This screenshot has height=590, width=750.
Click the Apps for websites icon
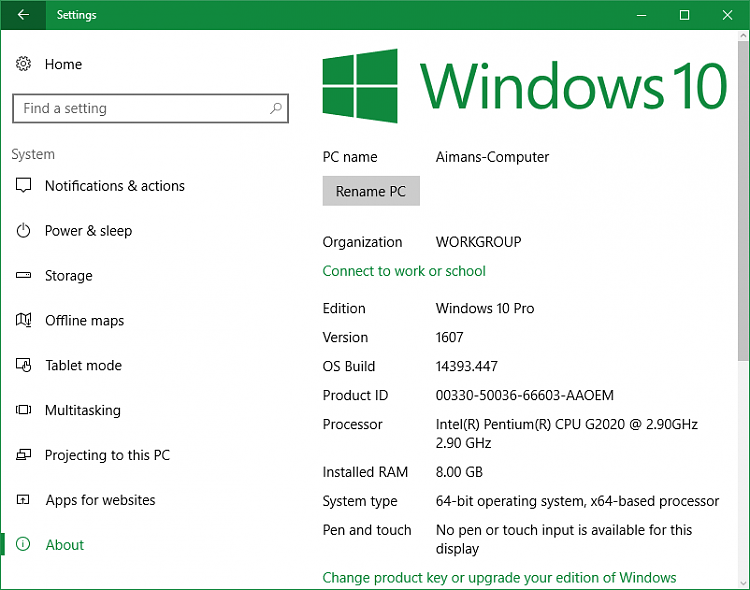click(23, 500)
